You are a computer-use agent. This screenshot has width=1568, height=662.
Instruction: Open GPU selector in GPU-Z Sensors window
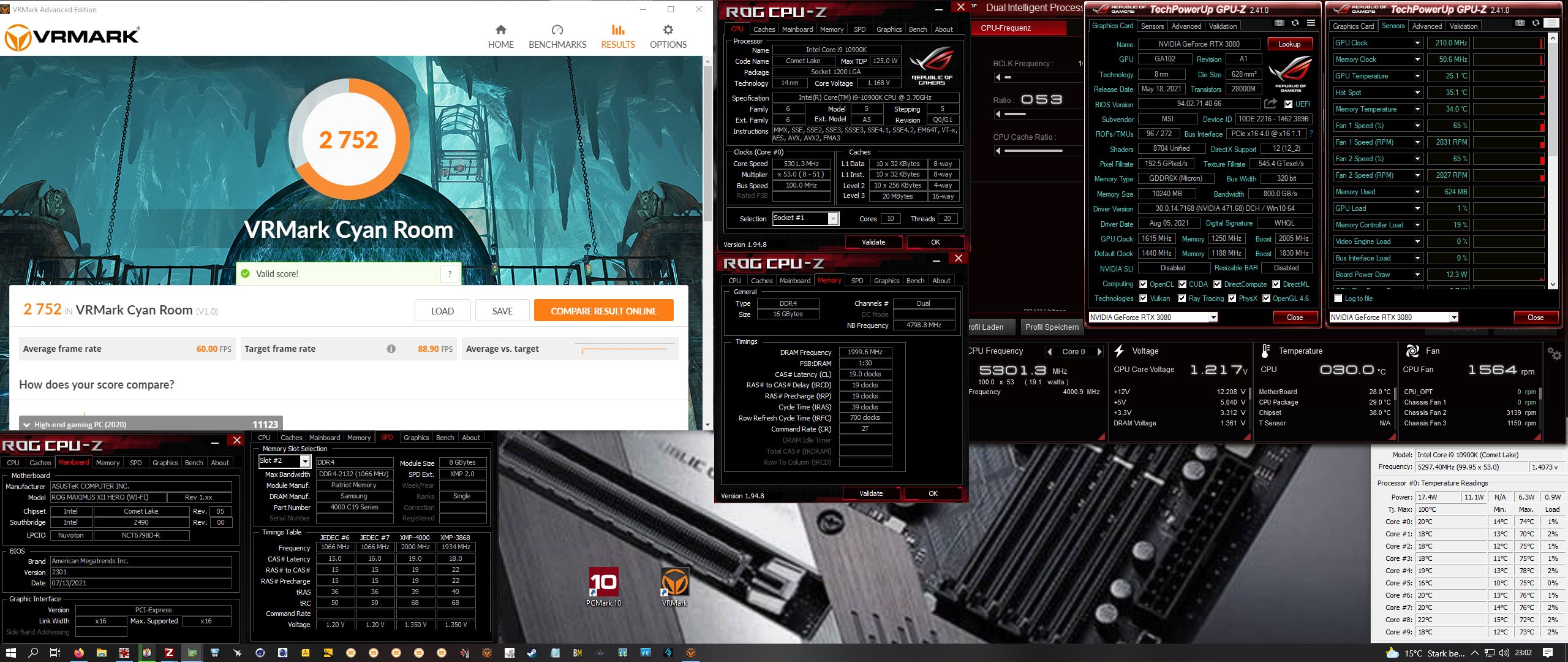pos(1453,318)
